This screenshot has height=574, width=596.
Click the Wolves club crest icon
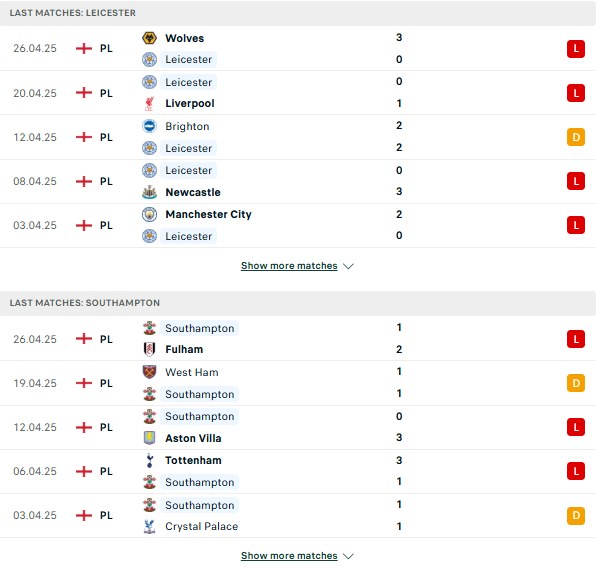point(149,38)
